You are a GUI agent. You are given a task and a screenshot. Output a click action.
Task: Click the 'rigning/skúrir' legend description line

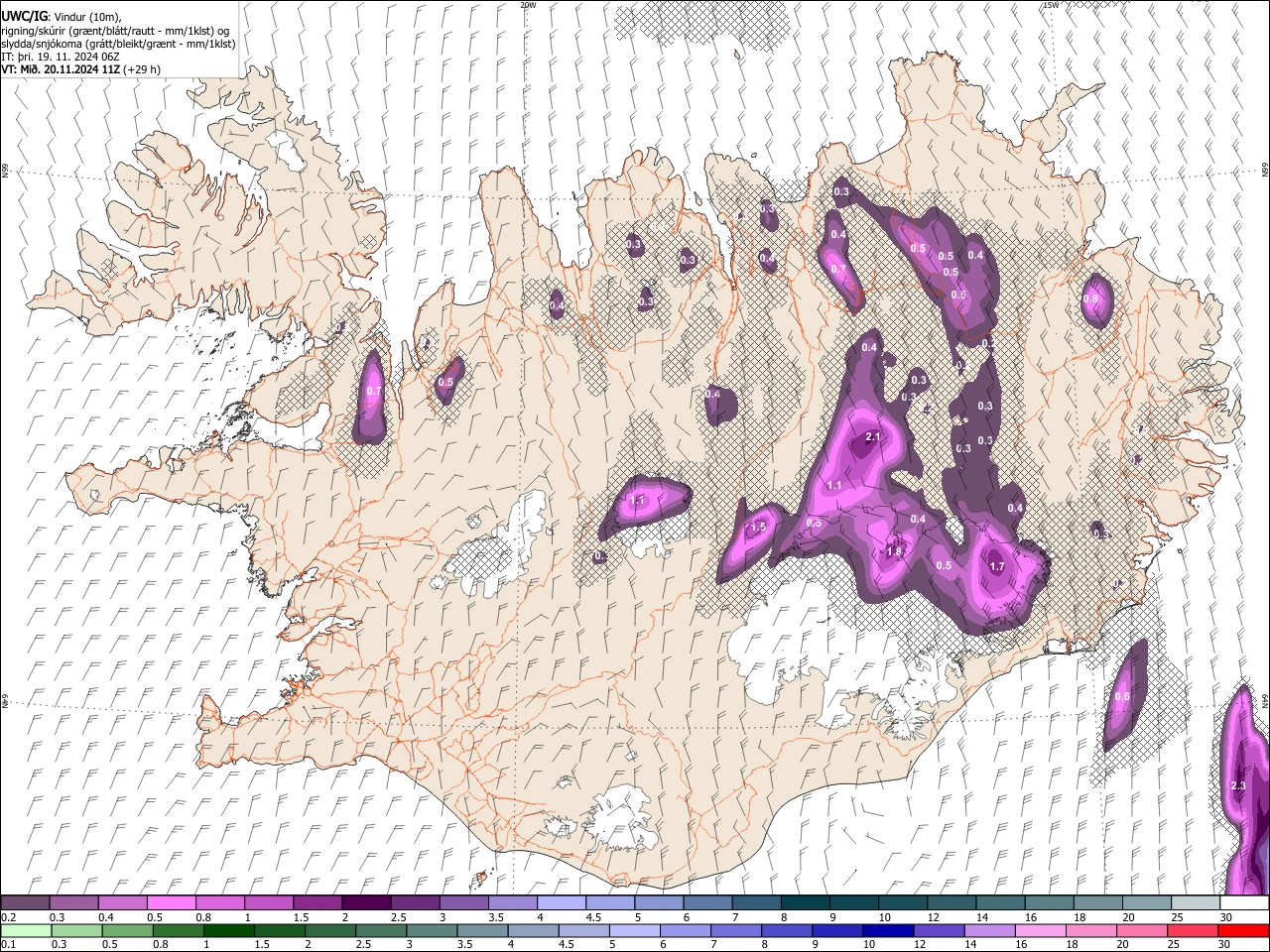(115, 31)
